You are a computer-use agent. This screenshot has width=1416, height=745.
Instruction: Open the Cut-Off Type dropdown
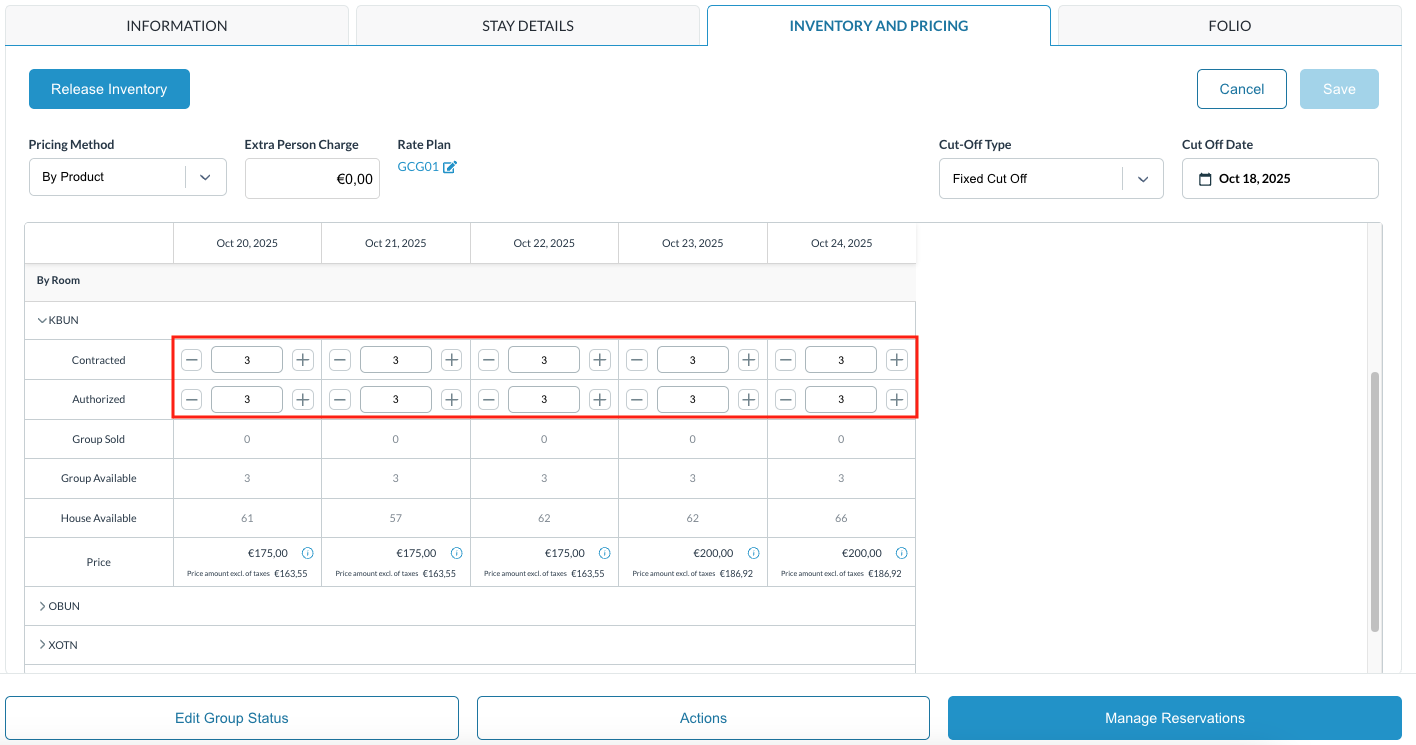(x=1050, y=179)
